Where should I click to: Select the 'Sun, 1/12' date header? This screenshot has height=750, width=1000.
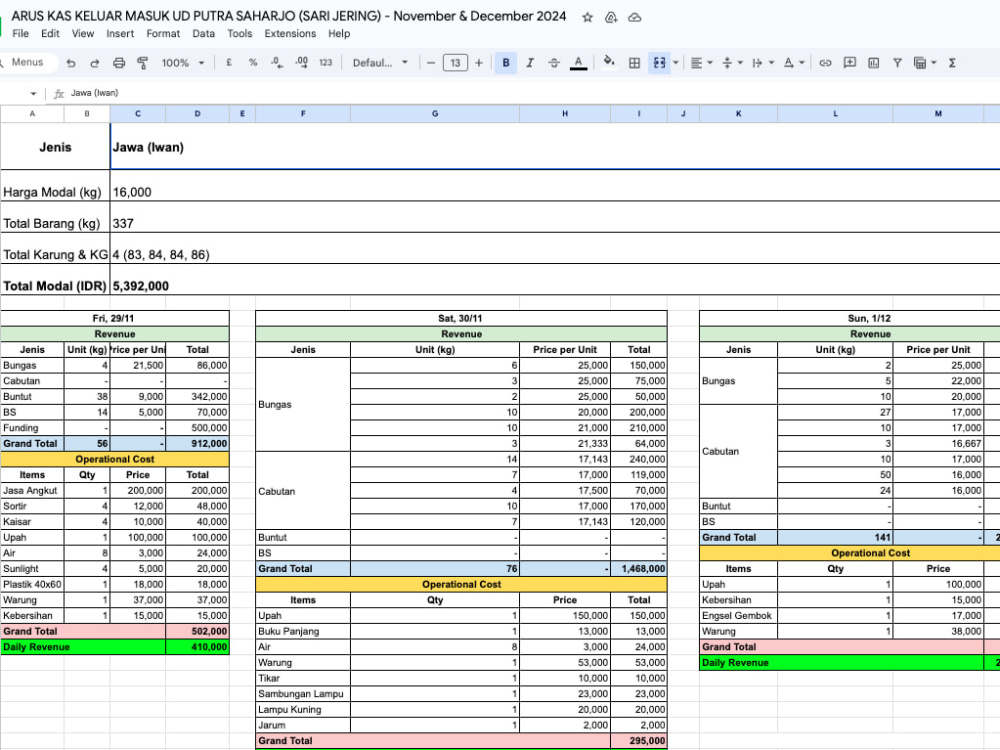[x=850, y=318]
